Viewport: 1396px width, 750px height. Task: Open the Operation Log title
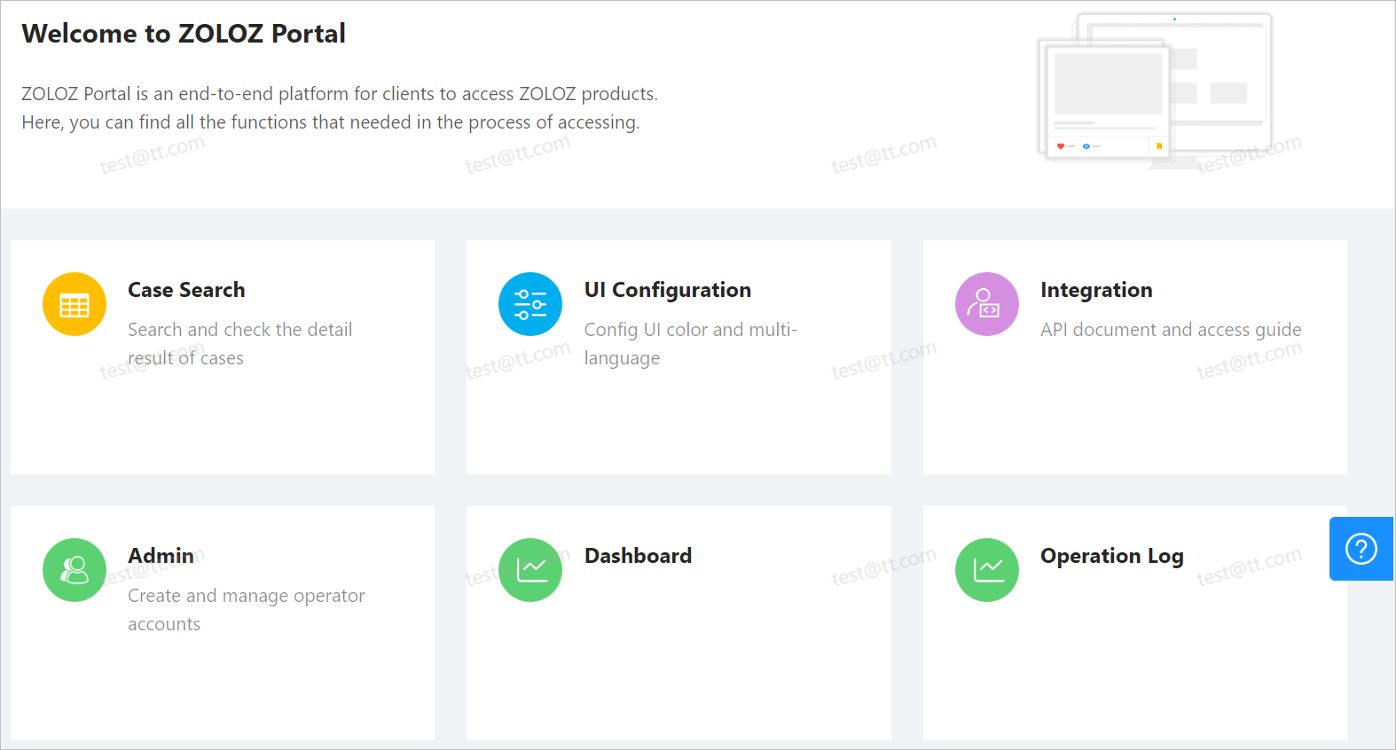(1111, 556)
